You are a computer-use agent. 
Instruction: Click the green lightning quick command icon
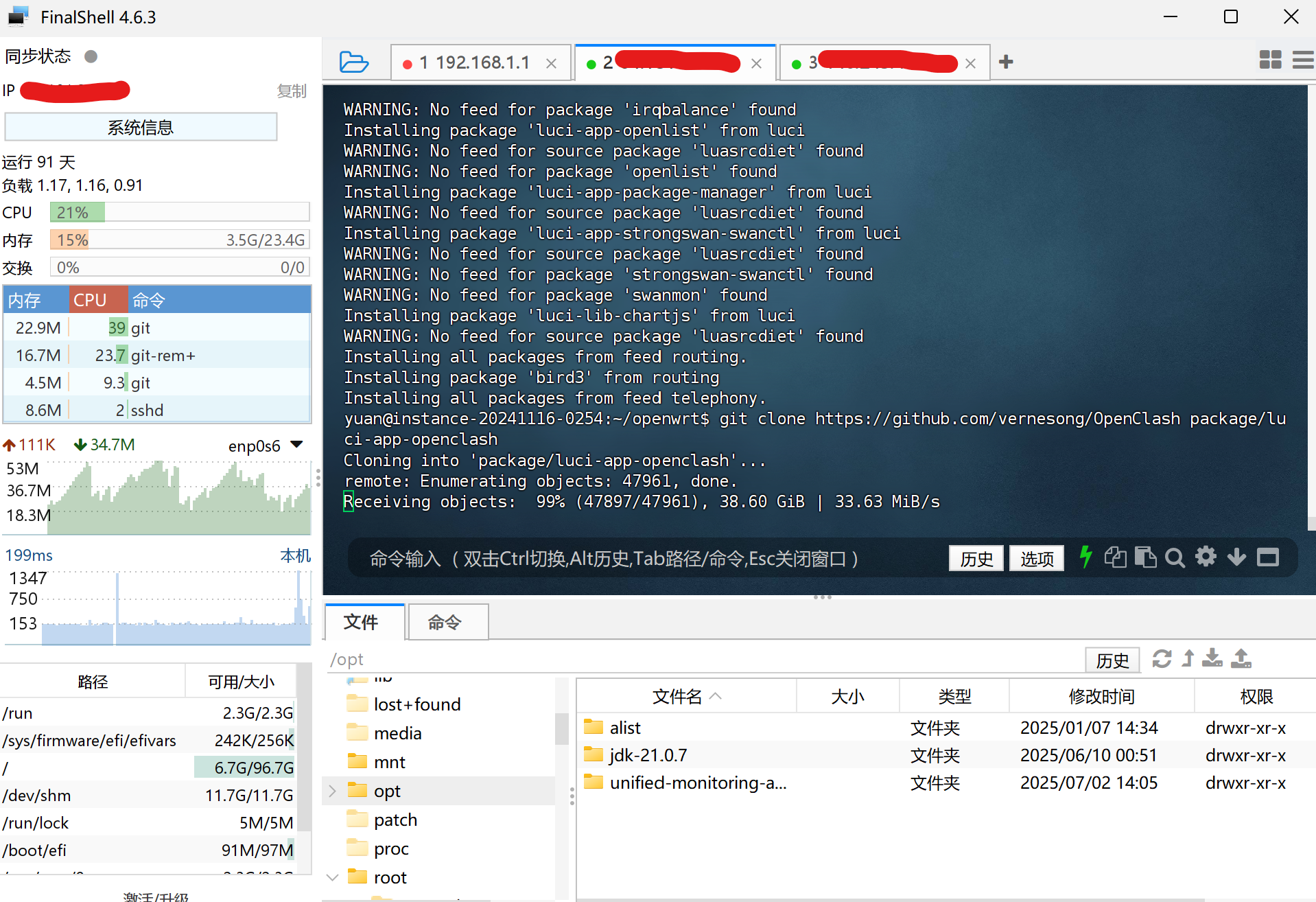click(x=1085, y=557)
